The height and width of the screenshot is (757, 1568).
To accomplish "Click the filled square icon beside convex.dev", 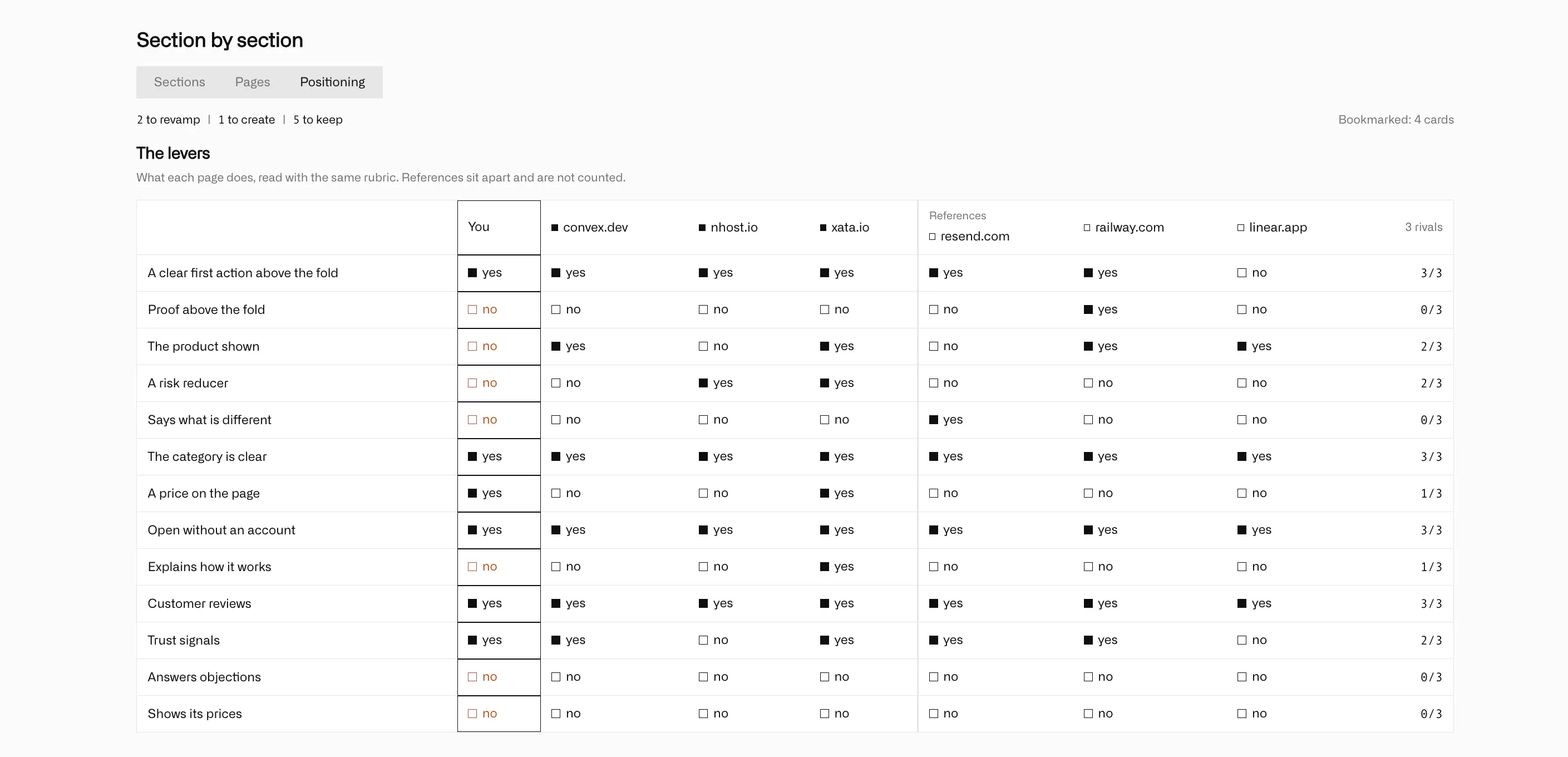I will (555, 228).
